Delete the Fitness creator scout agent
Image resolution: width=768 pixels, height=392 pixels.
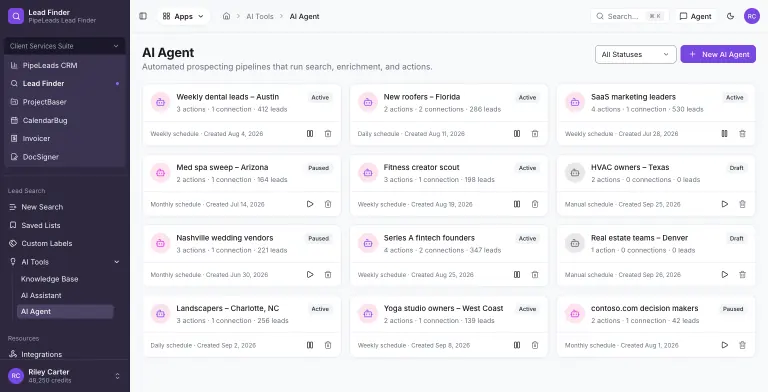535,204
